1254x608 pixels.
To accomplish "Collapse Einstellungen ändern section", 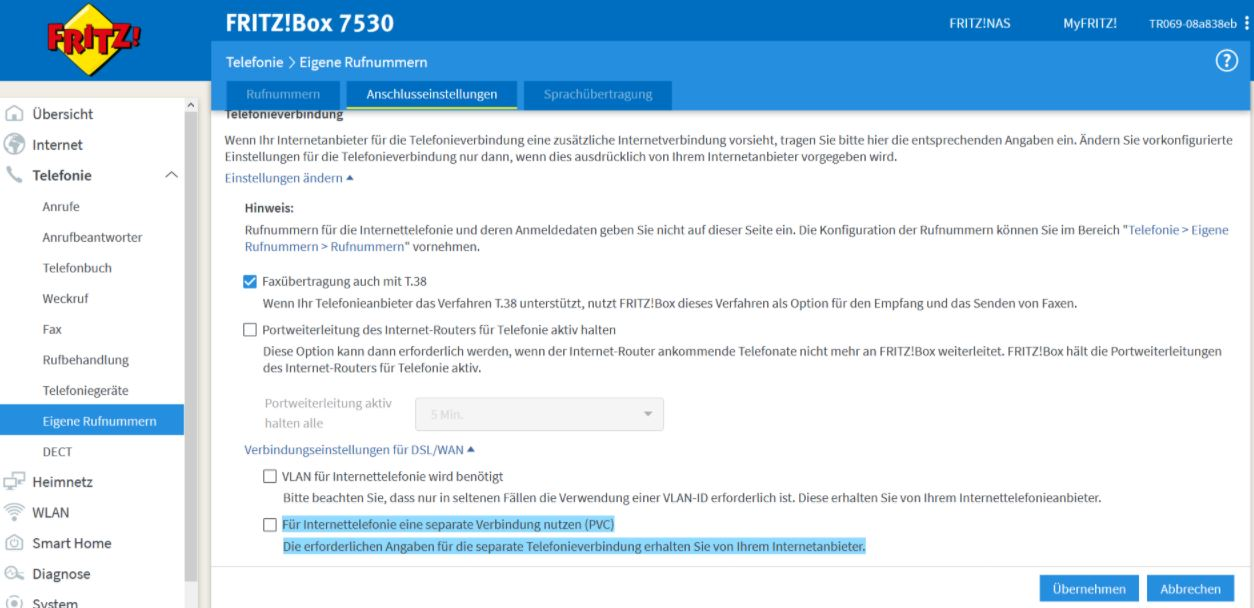I will (289, 178).
